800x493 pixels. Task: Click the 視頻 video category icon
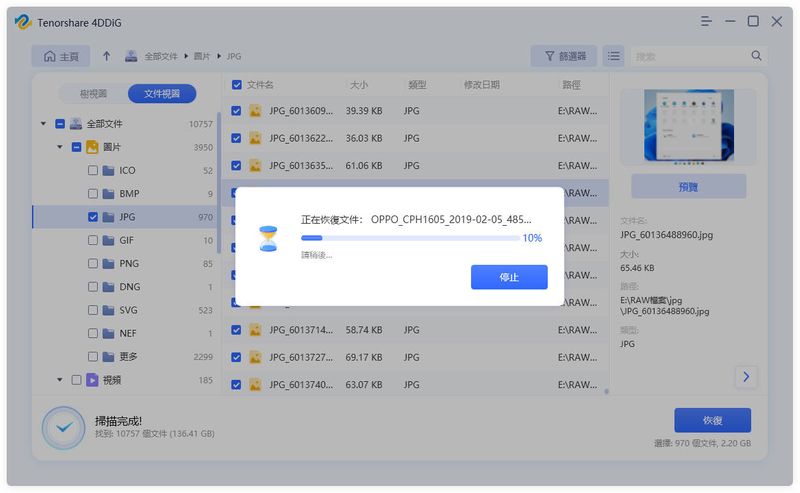[92, 380]
